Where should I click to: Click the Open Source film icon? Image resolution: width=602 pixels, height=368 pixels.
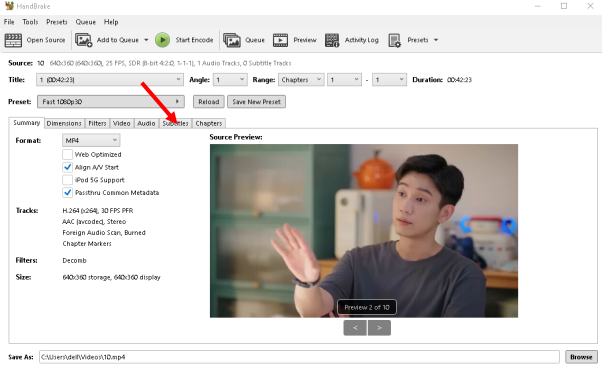click(13, 40)
